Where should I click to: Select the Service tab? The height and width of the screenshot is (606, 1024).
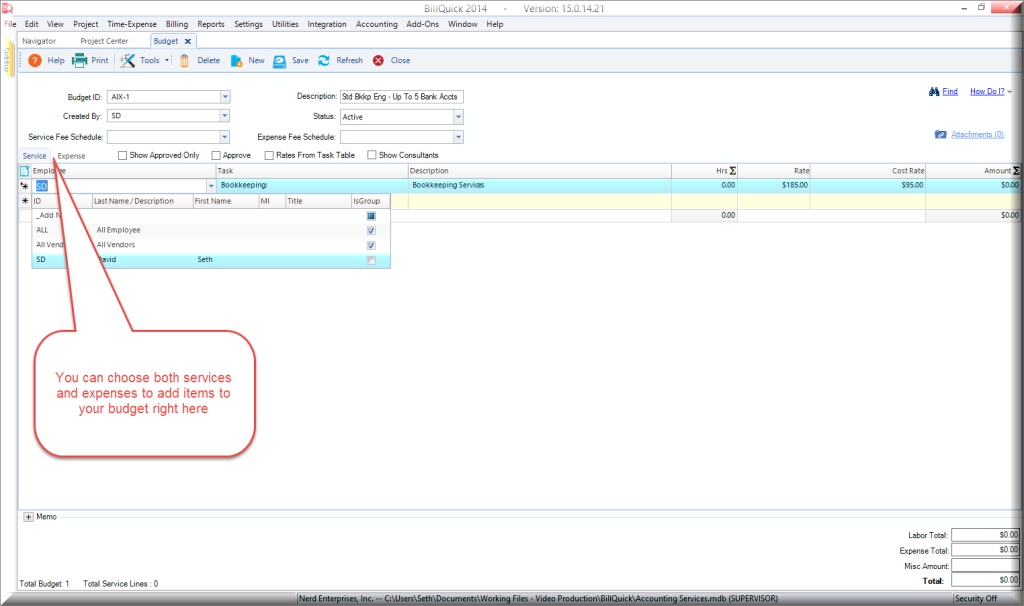pos(35,156)
